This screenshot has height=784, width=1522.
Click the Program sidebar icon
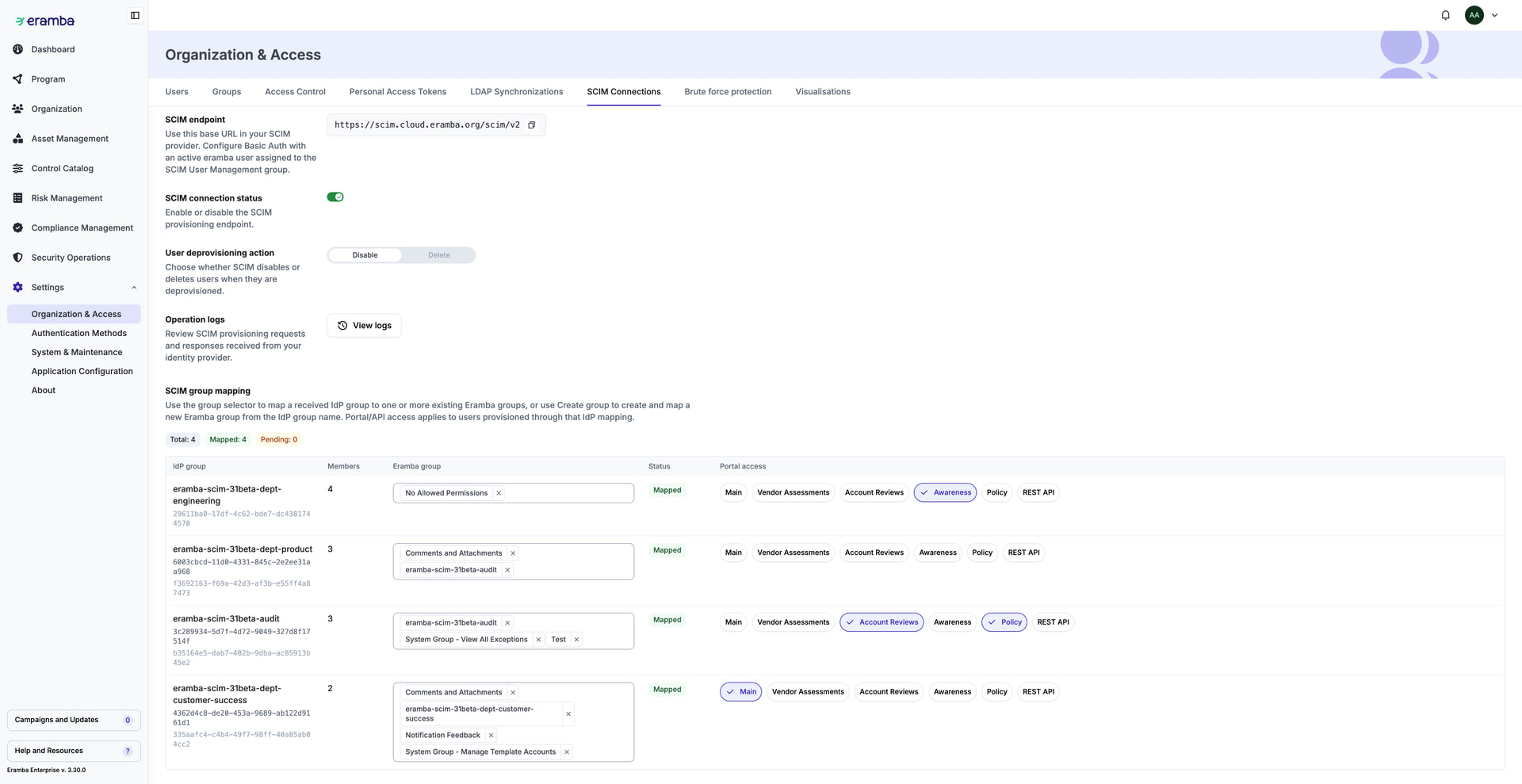17,79
